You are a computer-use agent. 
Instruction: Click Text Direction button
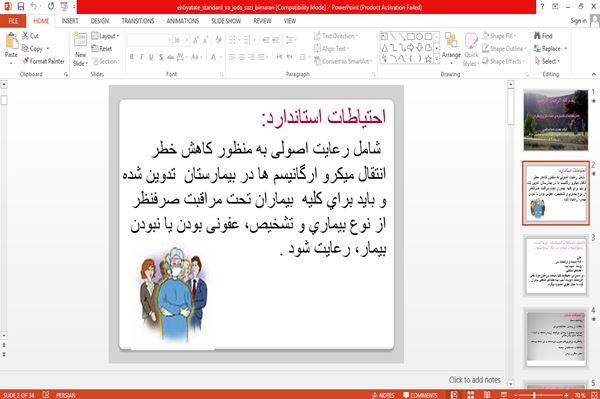(336, 36)
